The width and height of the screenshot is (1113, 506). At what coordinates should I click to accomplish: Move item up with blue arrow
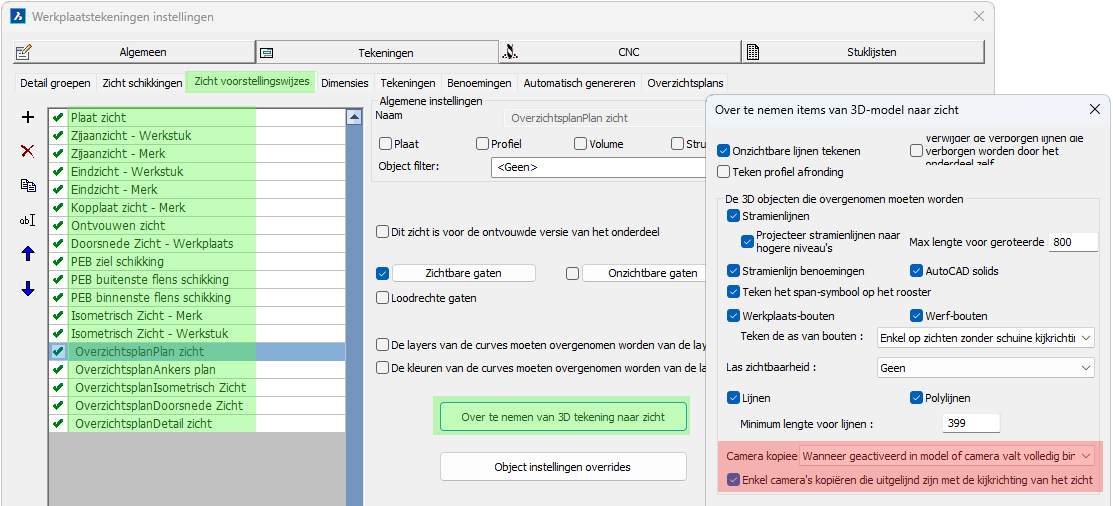pos(28,254)
